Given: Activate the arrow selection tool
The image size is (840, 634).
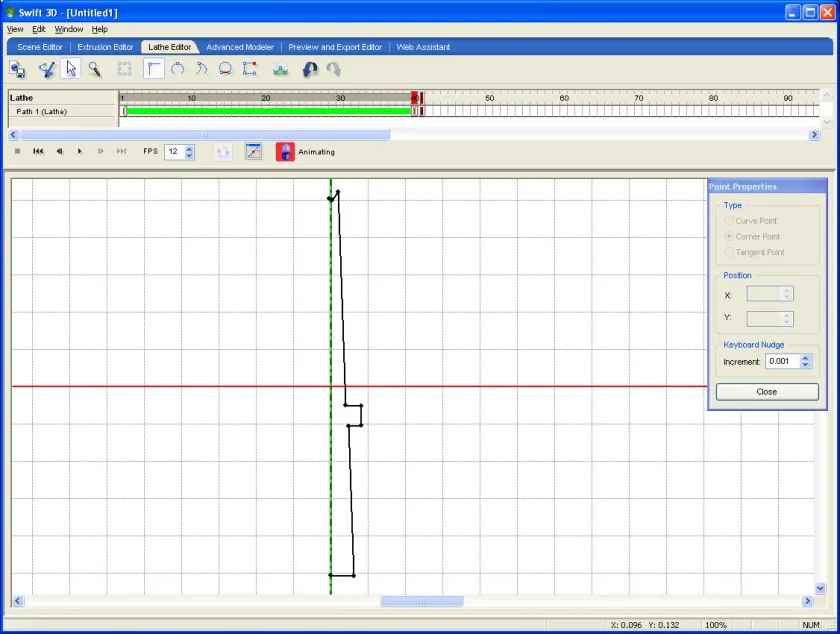Looking at the screenshot, I should (71, 69).
